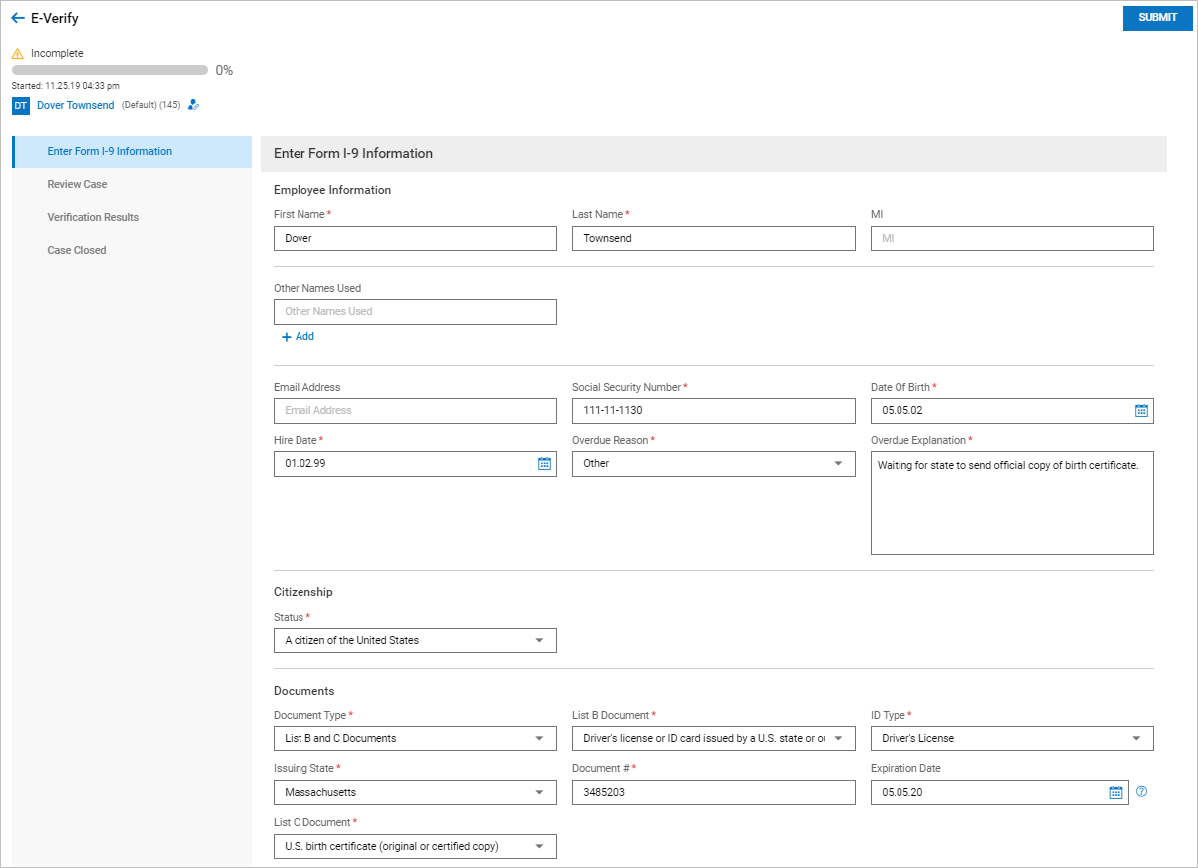The width and height of the screenshot is (1198, 868).
Task: Click the Email Address input field
Action: [415, 411]
